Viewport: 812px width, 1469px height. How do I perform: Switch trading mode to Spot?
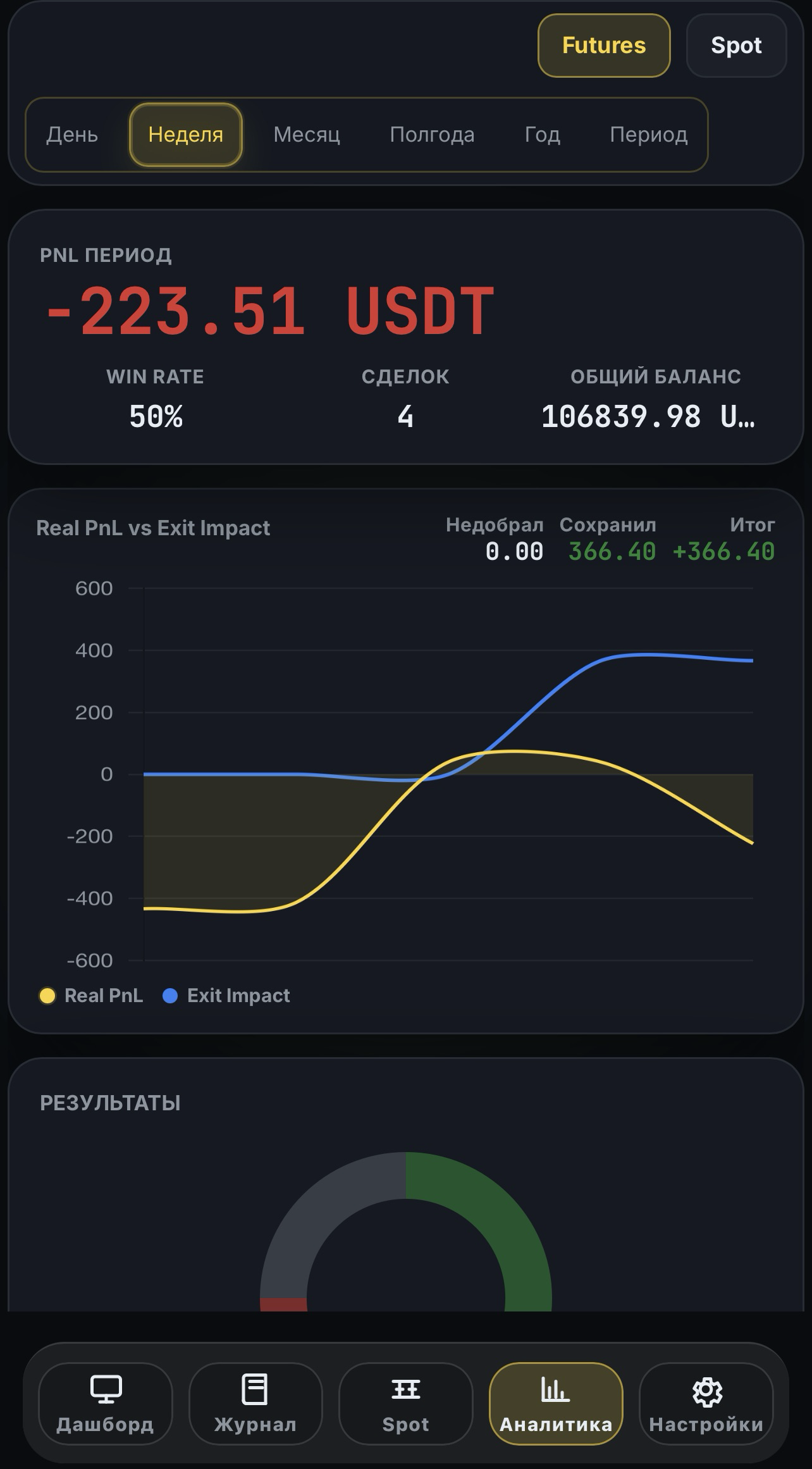point(736,46)
